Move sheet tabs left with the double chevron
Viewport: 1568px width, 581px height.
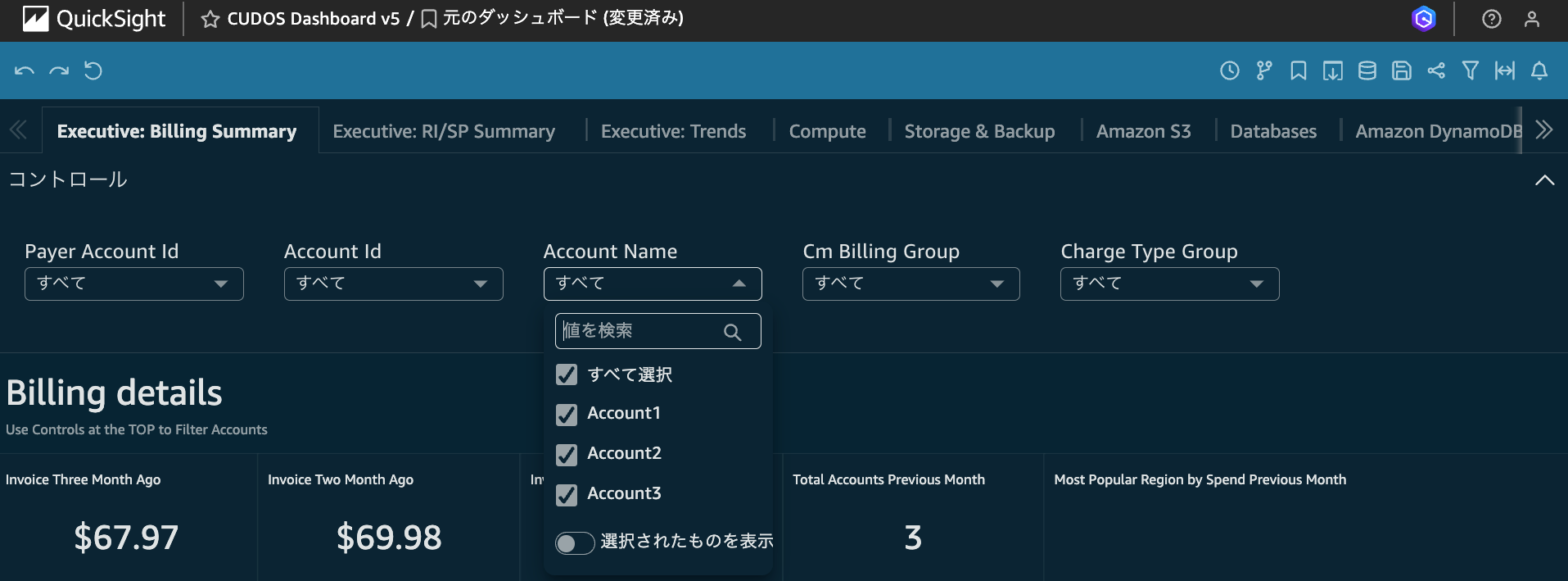point(18,129)
